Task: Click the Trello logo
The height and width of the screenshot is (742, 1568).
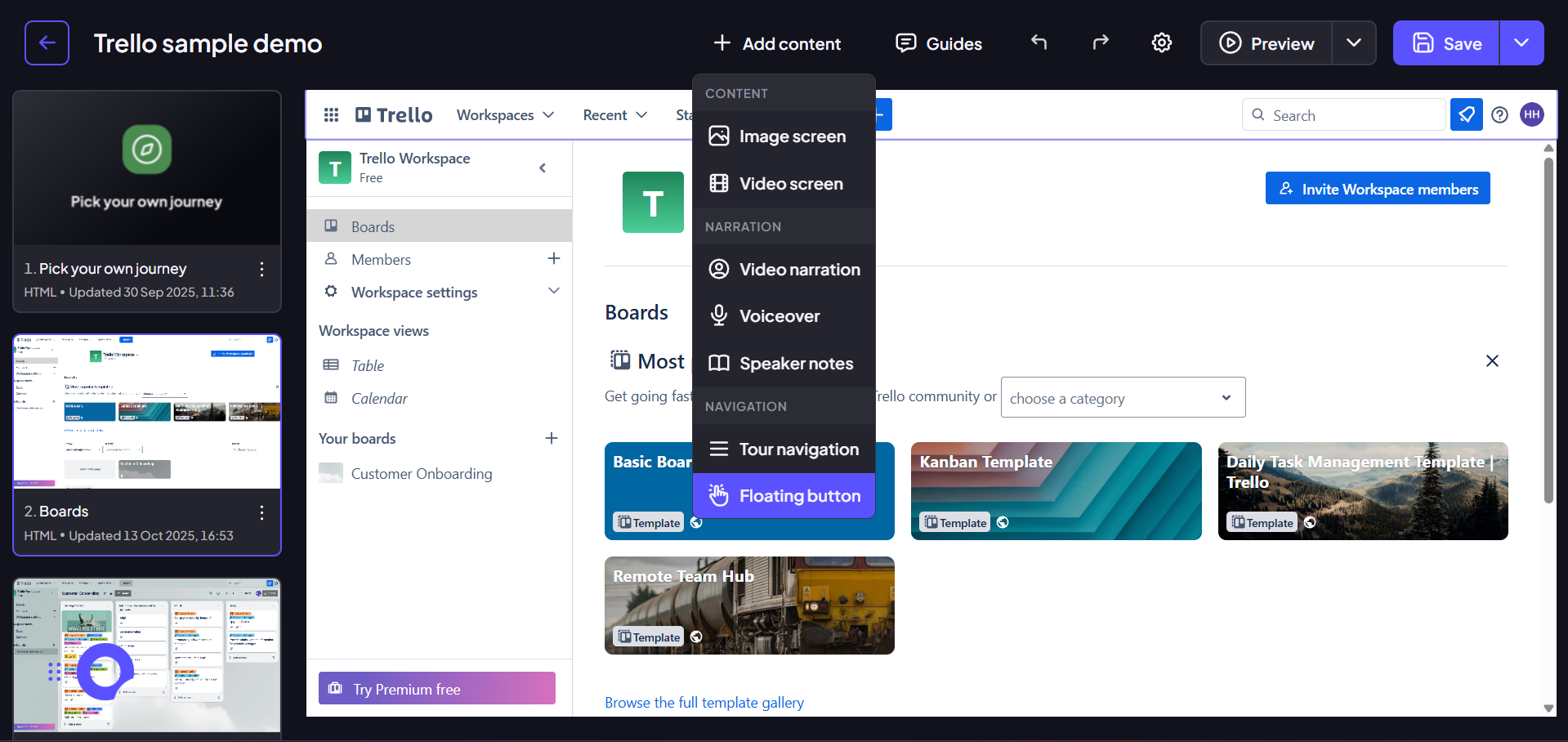Action: tap(394, 114)
